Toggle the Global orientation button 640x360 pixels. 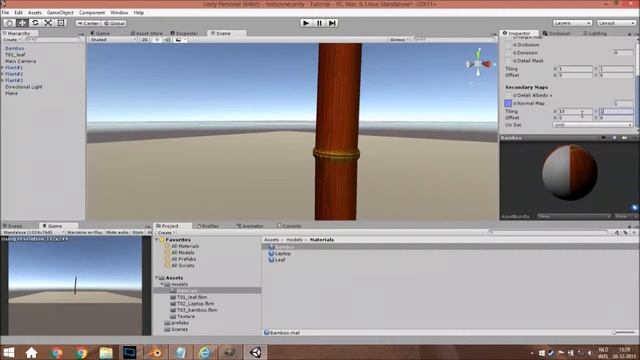coord(114,23)
